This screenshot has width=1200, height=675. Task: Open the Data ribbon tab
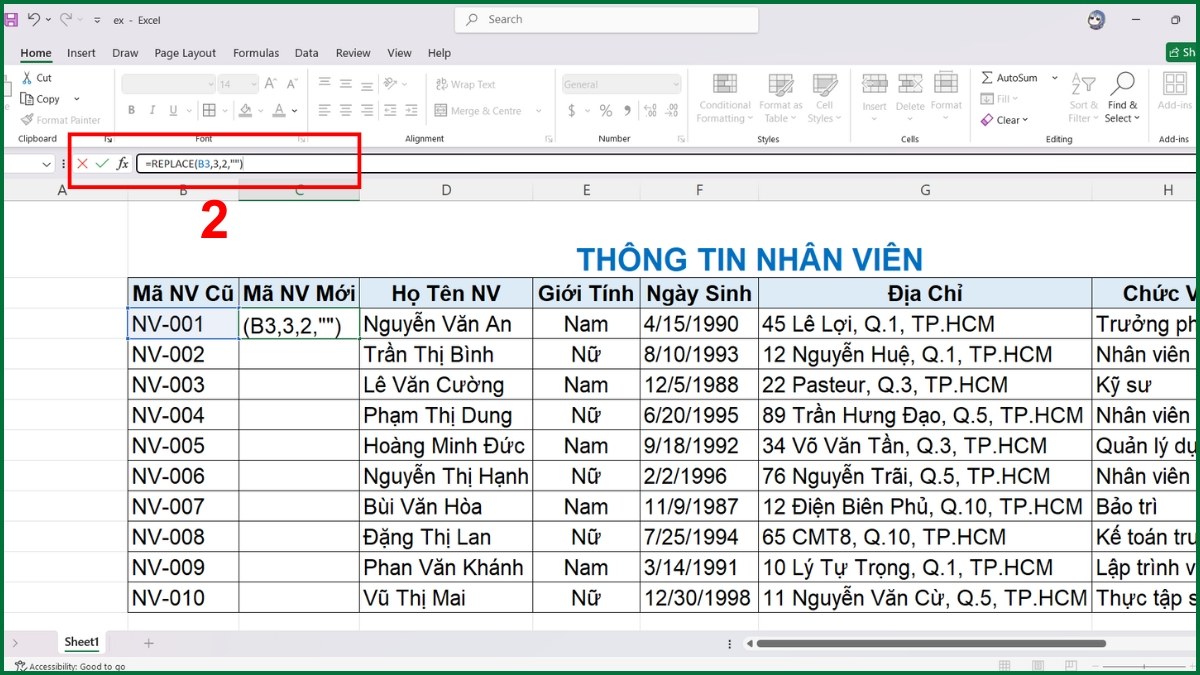pos(306,53)
